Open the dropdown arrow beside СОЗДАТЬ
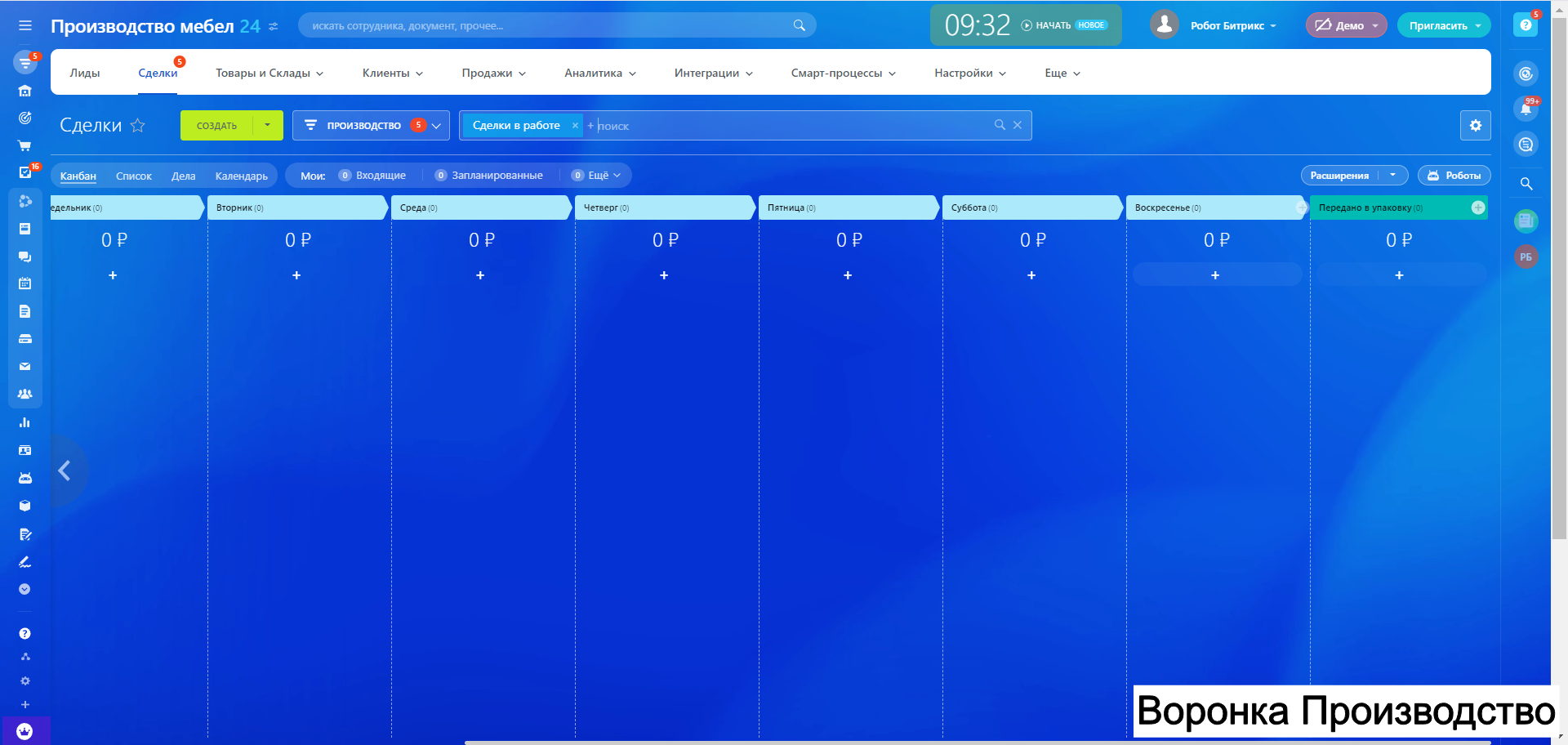Image resolution: width=1568 pixels, height=745 pixels. tap(268, 125)
